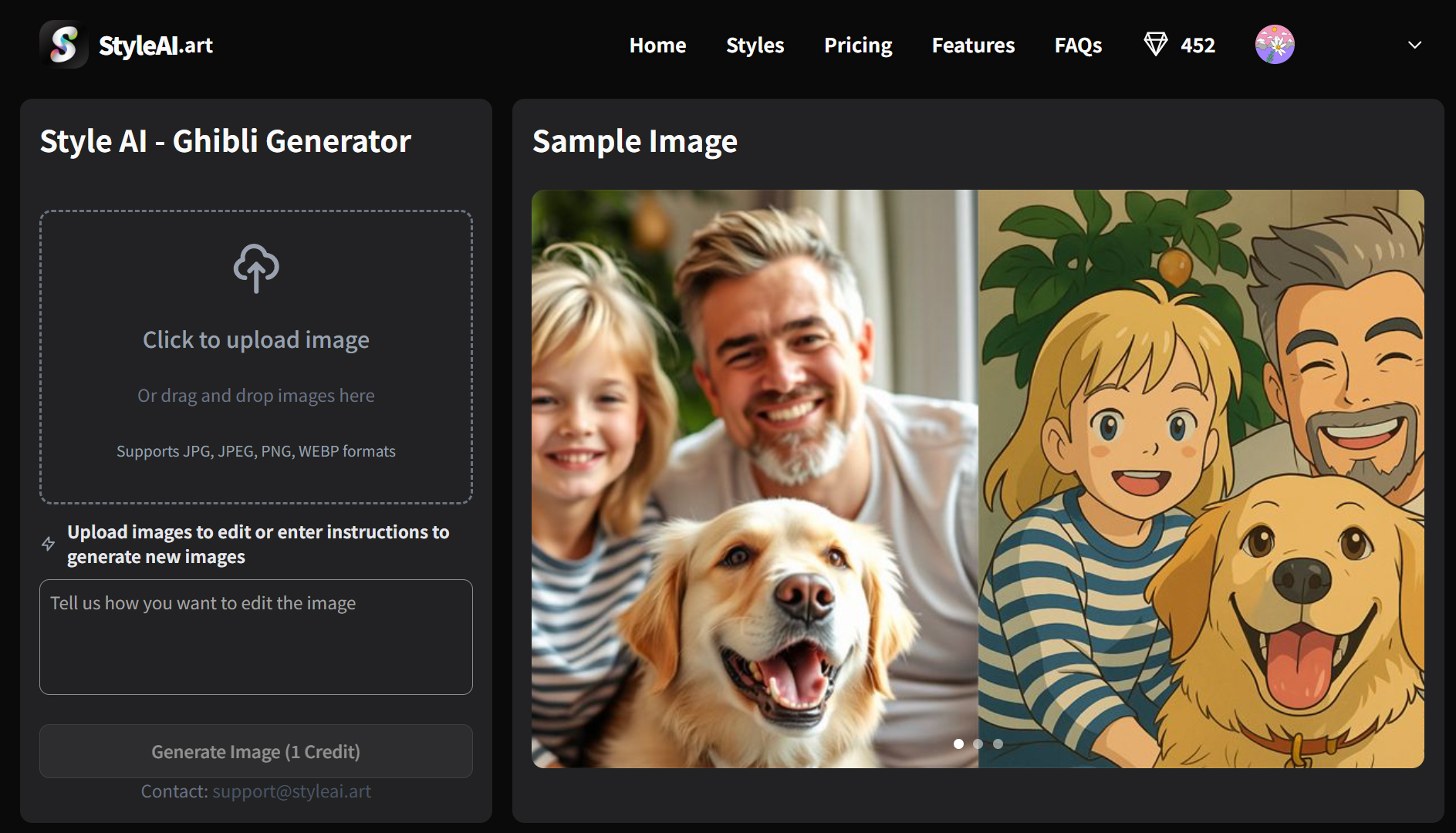Open the user profile avatar
This screenshot has width=1456, height=833.
(x=1275, y=45)
